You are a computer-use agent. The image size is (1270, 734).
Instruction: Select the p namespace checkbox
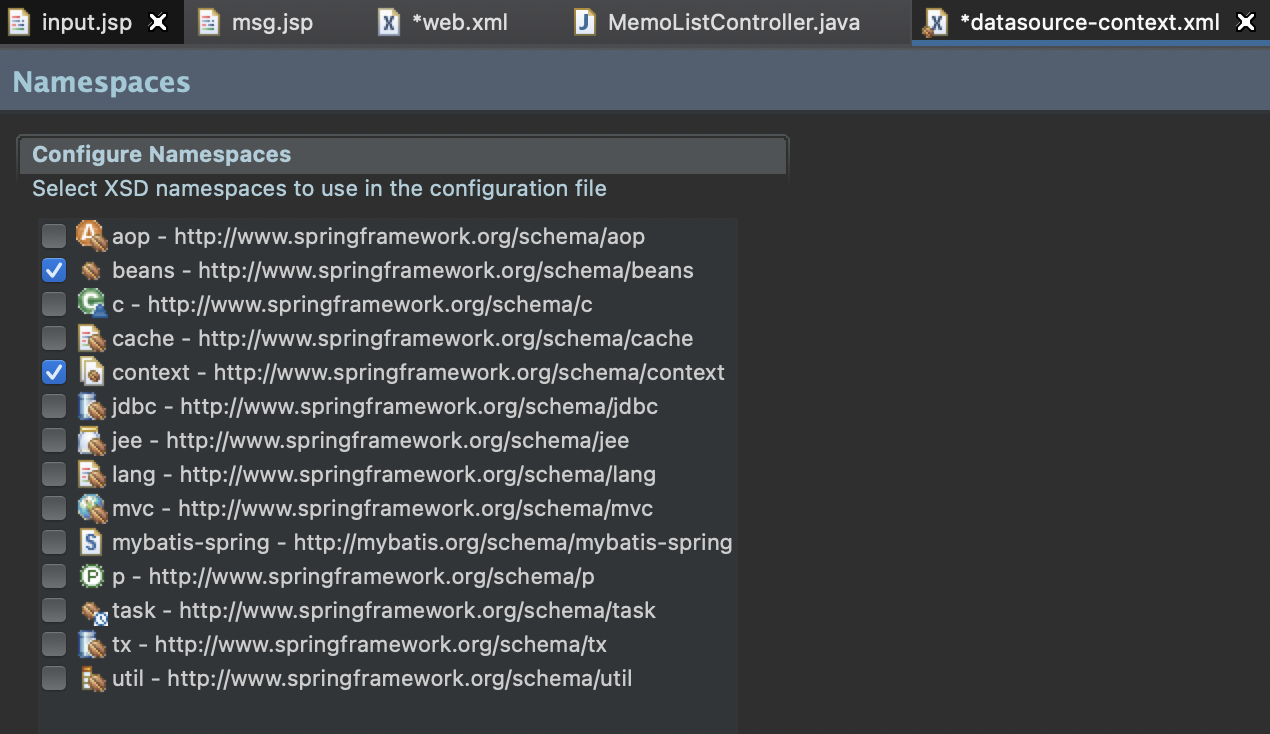tap(54, 576)
